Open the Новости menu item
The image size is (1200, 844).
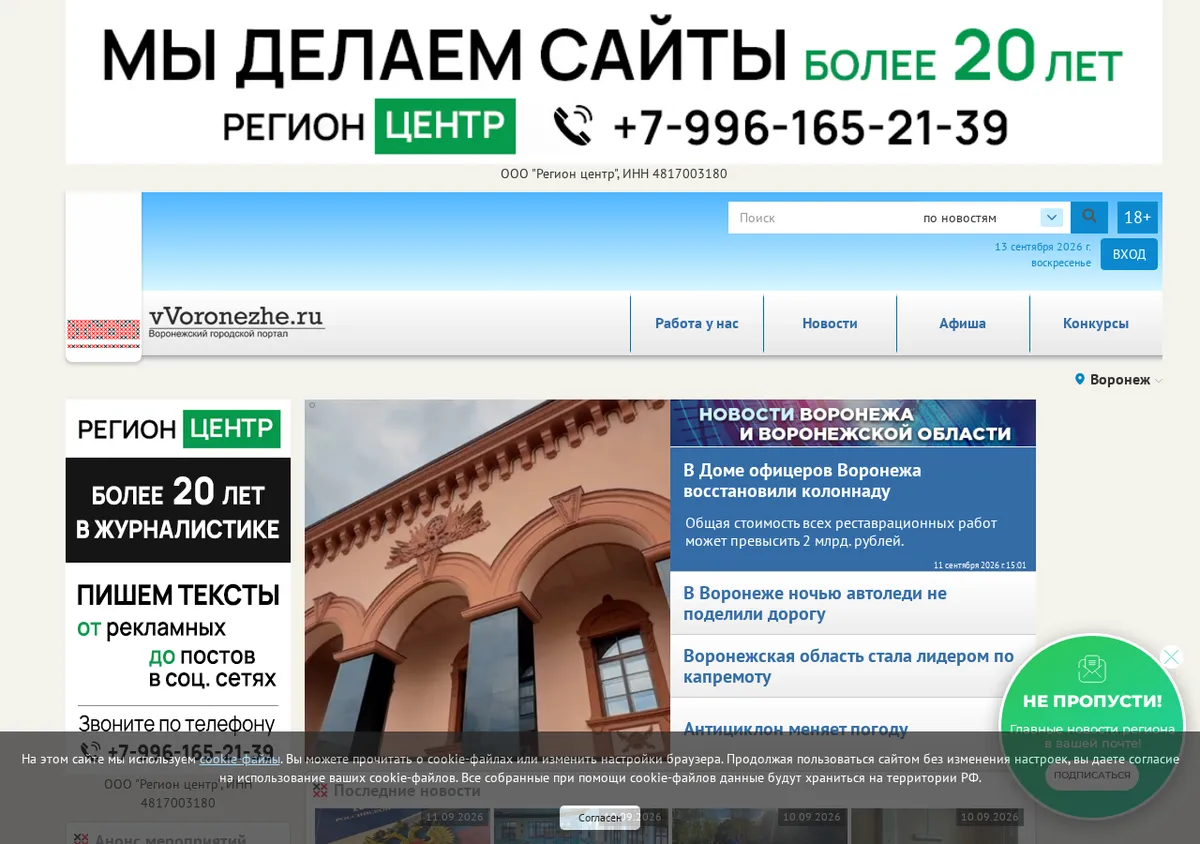[830, 323]
